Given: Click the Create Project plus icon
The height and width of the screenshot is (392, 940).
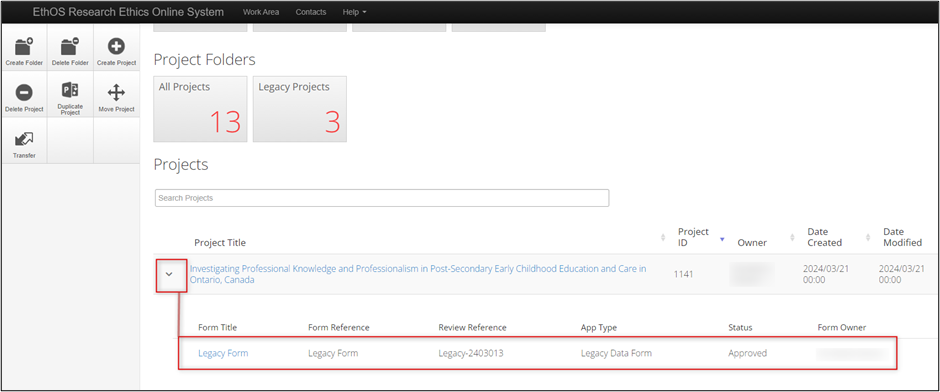Looking at the screenshot, I should (116, 47).
